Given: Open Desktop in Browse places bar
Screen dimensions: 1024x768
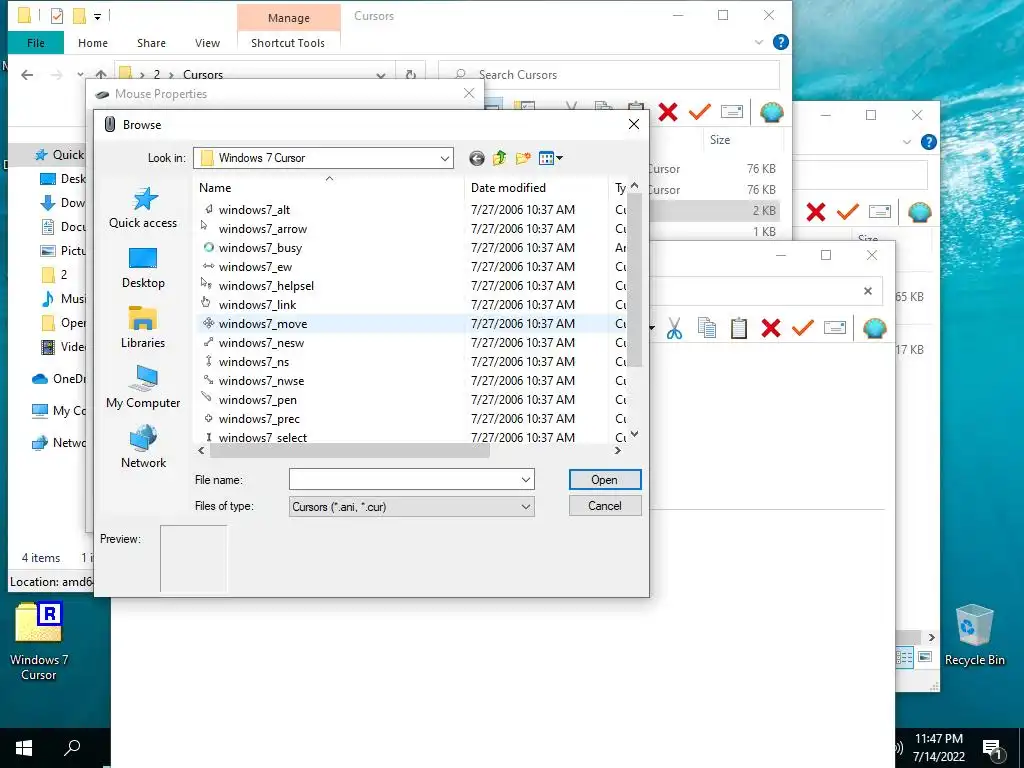Looking at the screenshot, I should [x=143, y=268].
